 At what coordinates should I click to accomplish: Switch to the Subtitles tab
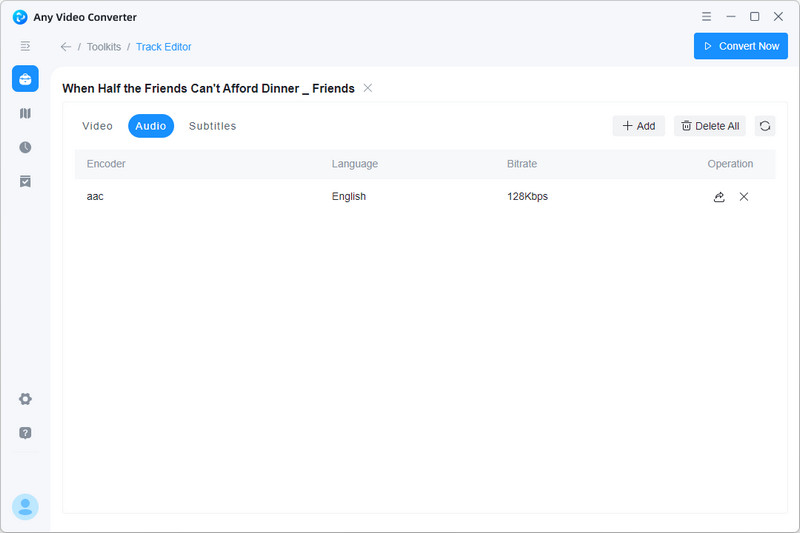point(212,126)
